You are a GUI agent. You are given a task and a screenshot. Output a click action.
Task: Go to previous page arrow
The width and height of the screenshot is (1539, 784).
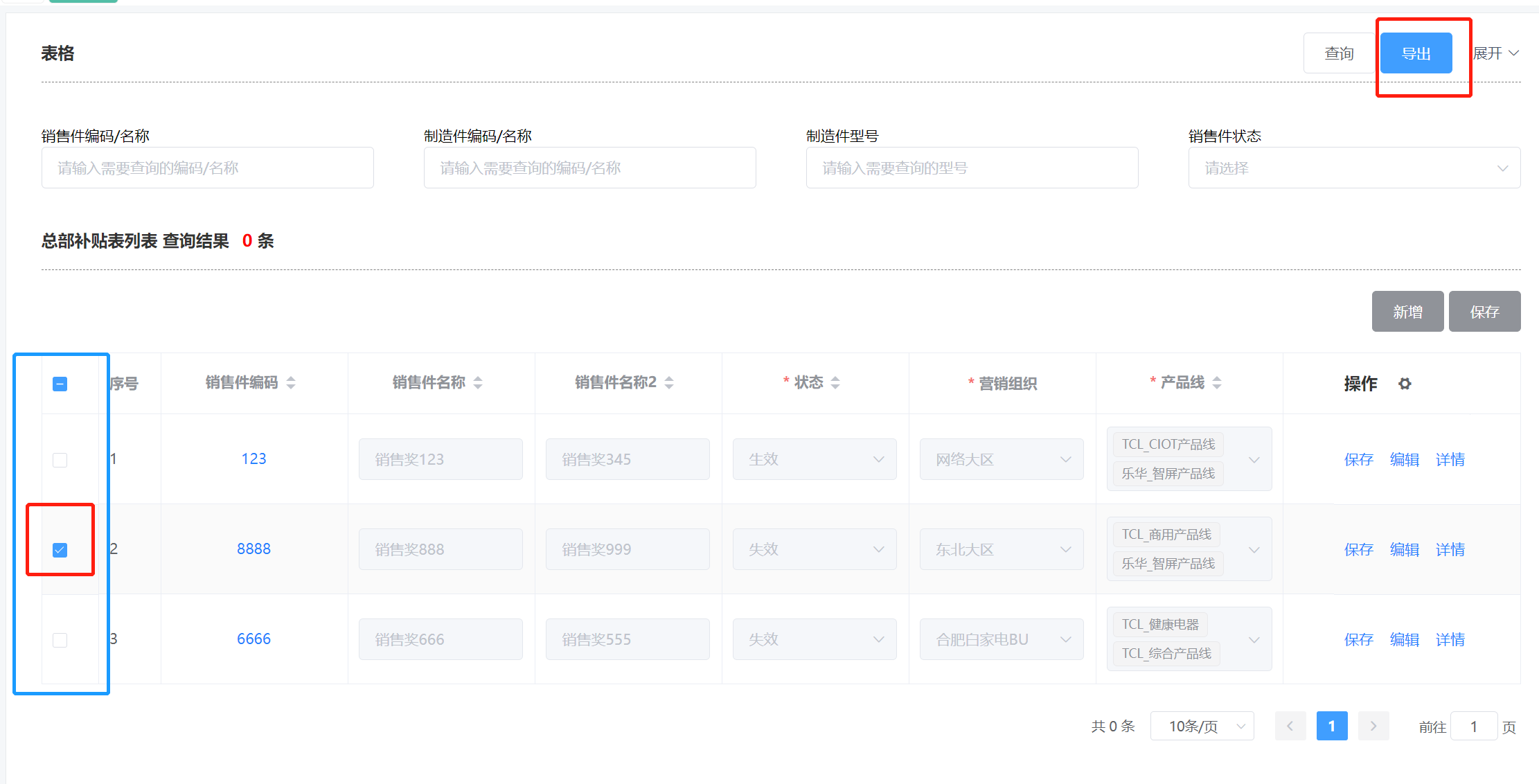(x=1290, y=726)
